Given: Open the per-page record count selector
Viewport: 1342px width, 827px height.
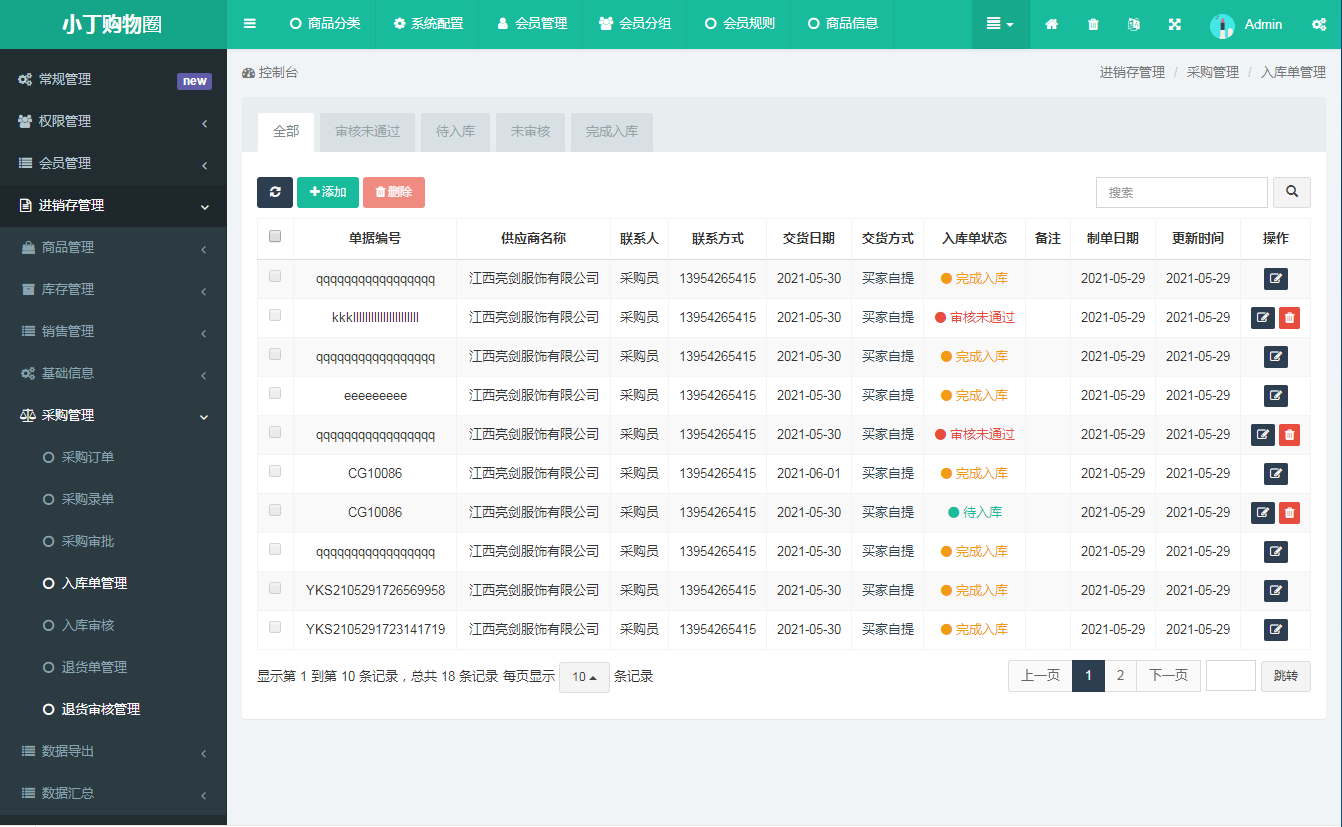Looking at the screenshot, I should 584,677.
